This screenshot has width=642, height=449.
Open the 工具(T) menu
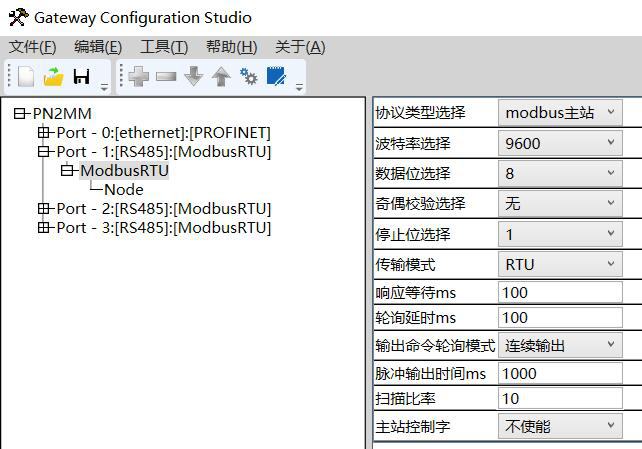click(164, 47)
